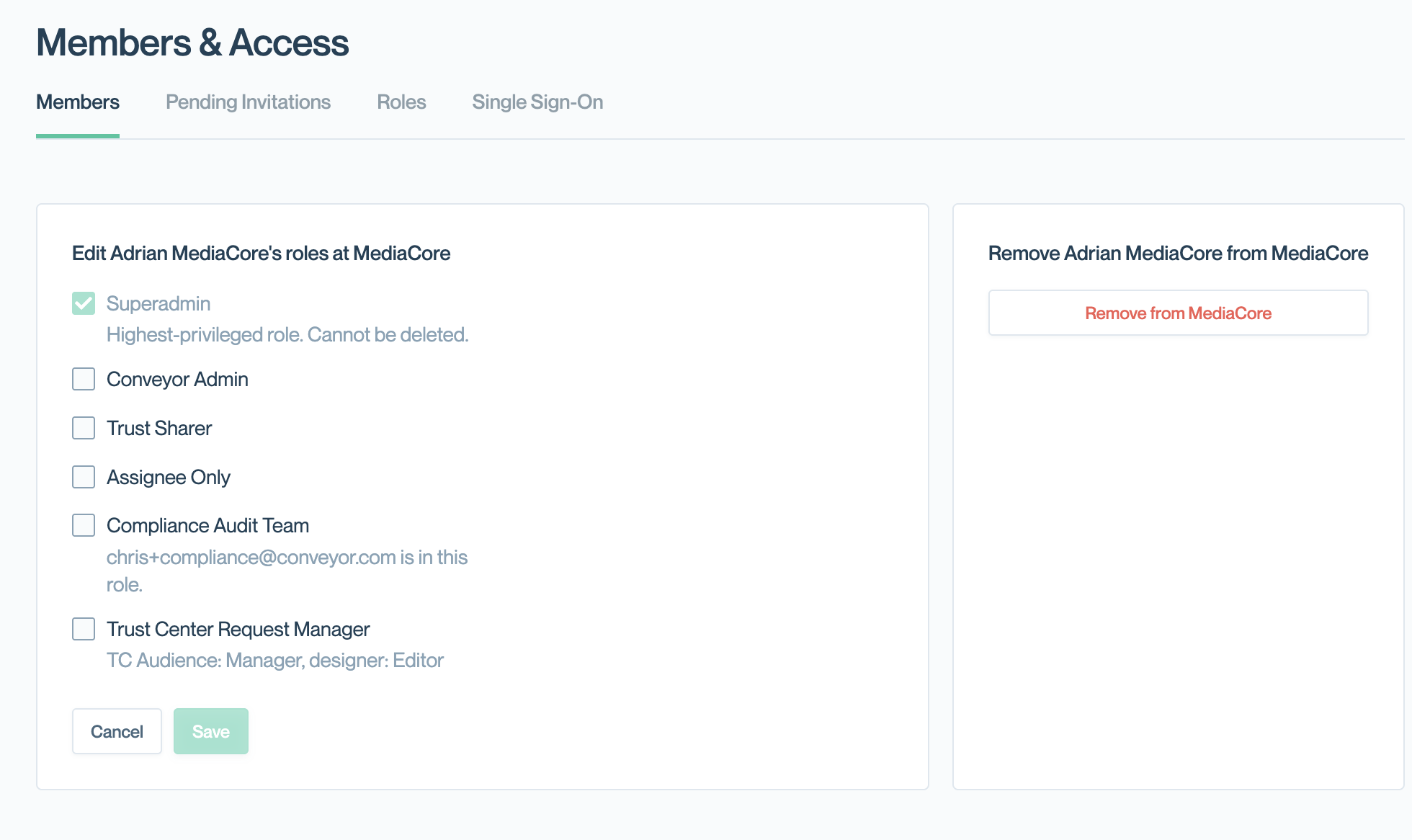Click the green Save button
Screen dimensions: 1412x840
tap(210, 731)
